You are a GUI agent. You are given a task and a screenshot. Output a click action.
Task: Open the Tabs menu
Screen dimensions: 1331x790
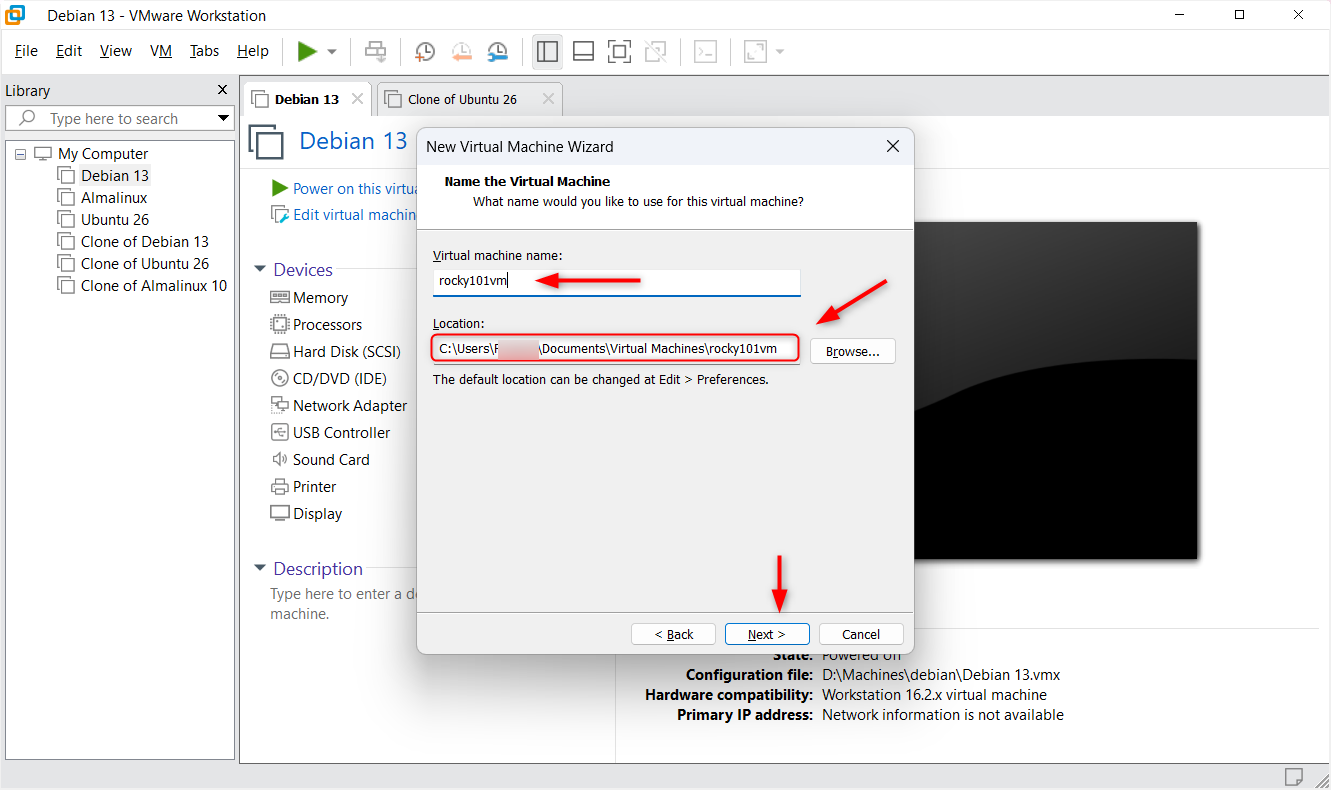pyautogui.click(x=204, y=51)
